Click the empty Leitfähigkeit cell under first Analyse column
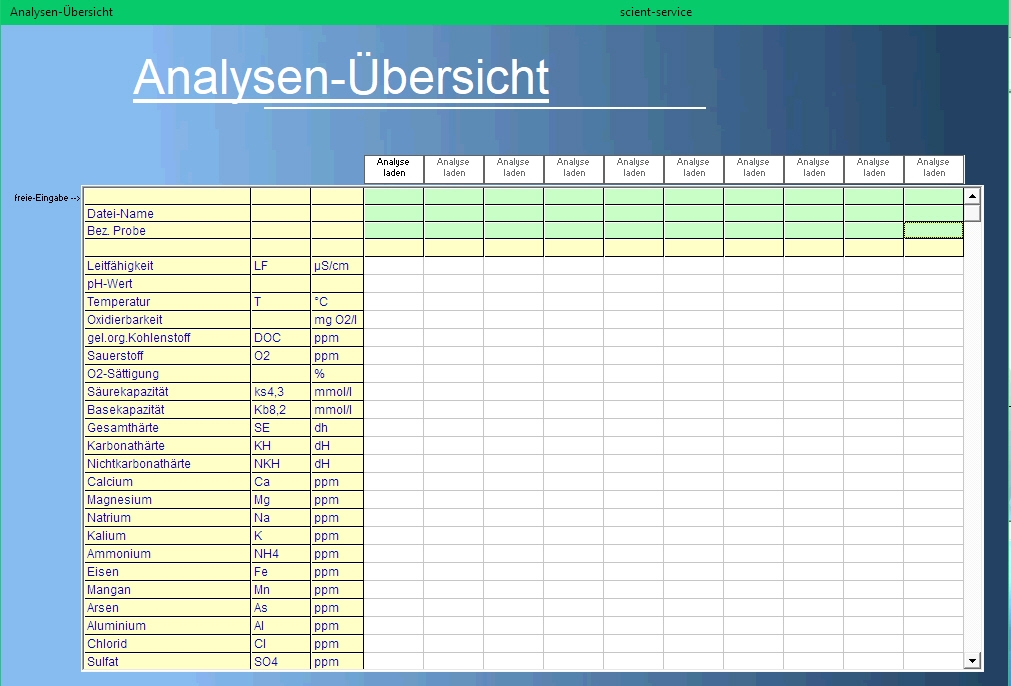This screenshot has width=1011, height=686. point(394,266)
